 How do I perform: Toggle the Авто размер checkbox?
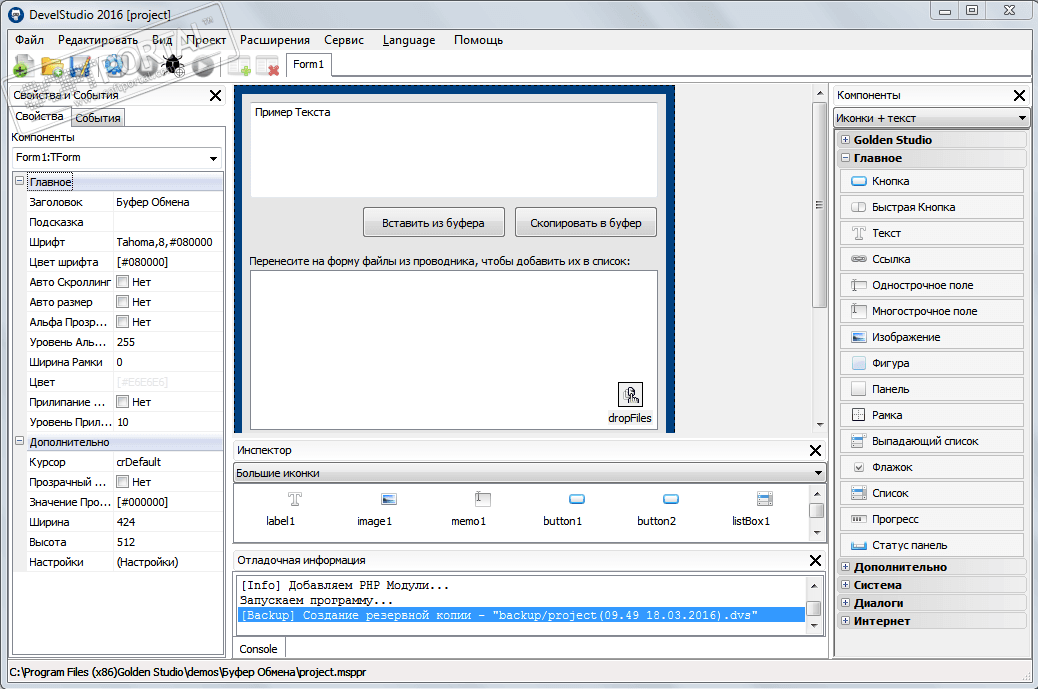pos(122,302)
